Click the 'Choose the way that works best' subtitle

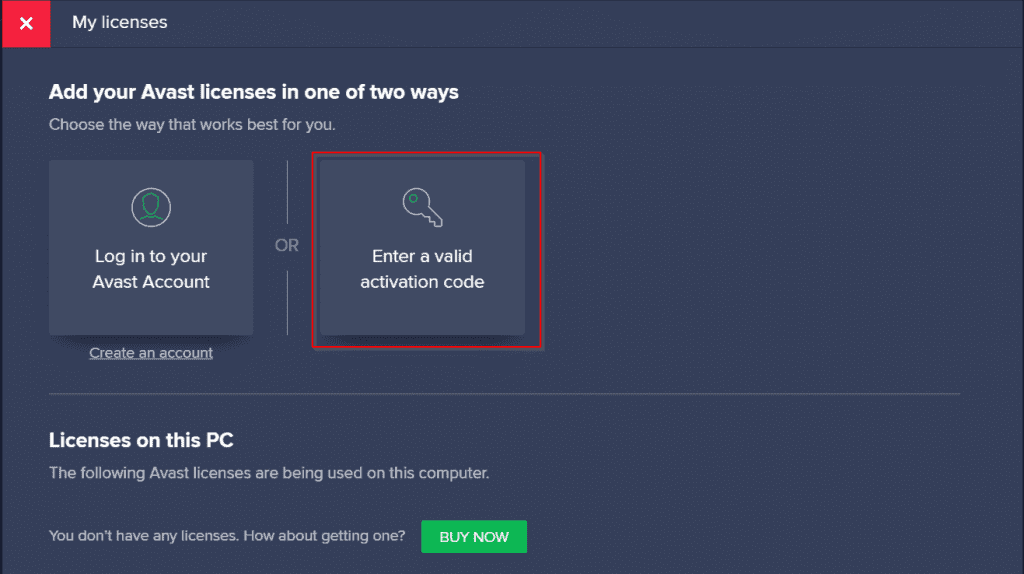[192, 124]
